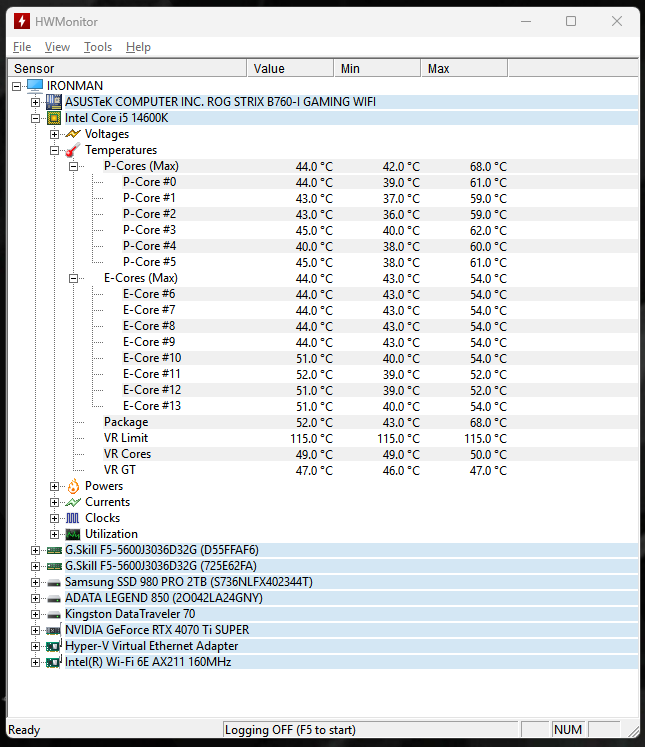Screen dimensions: 645x747
Task: Collapse the E-Cores (Max) group
Action: point(73,278)
